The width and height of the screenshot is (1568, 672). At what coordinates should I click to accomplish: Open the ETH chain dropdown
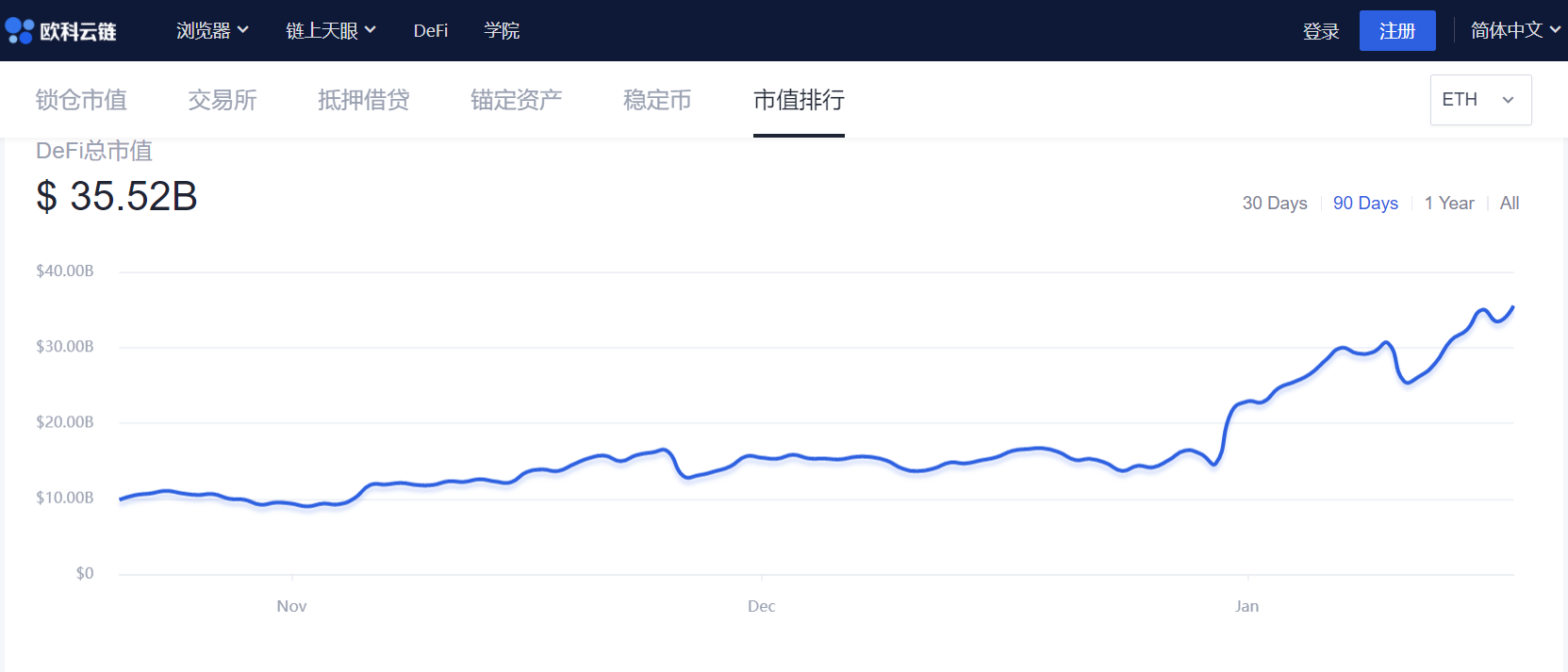click(1479, 100)
